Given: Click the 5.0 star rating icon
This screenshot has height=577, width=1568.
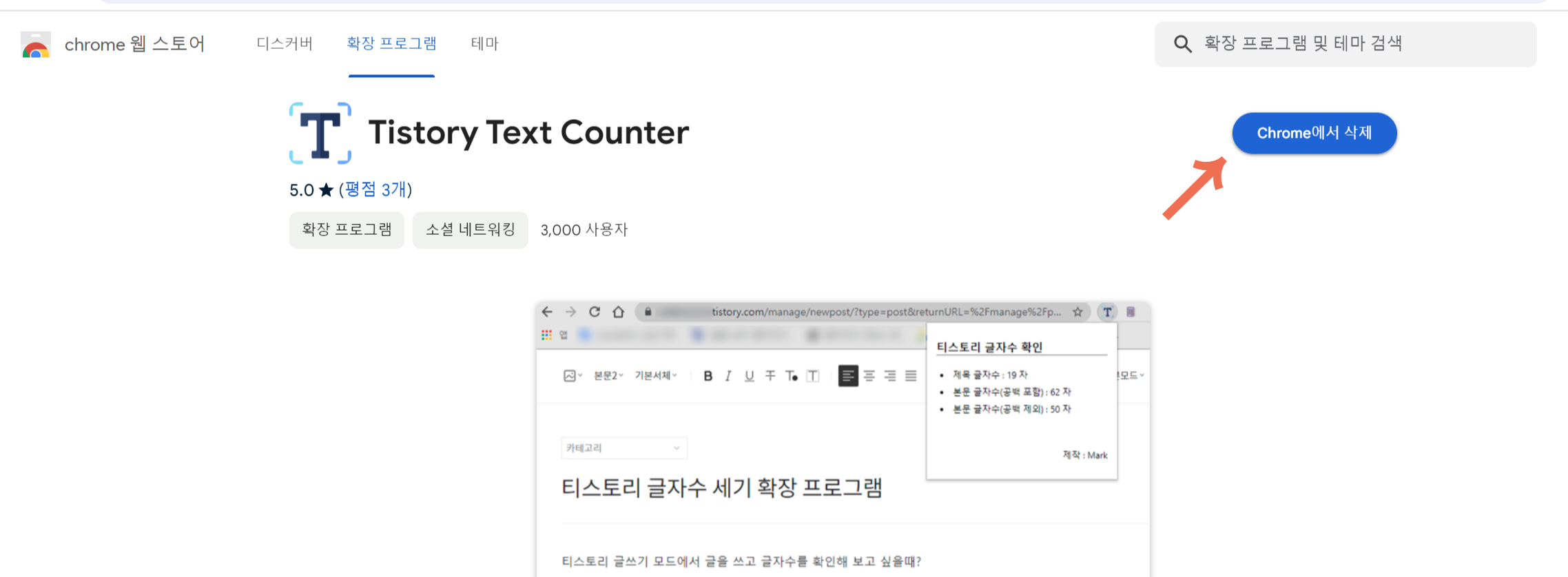Looking at the screenshot, I should click(326, 190).
